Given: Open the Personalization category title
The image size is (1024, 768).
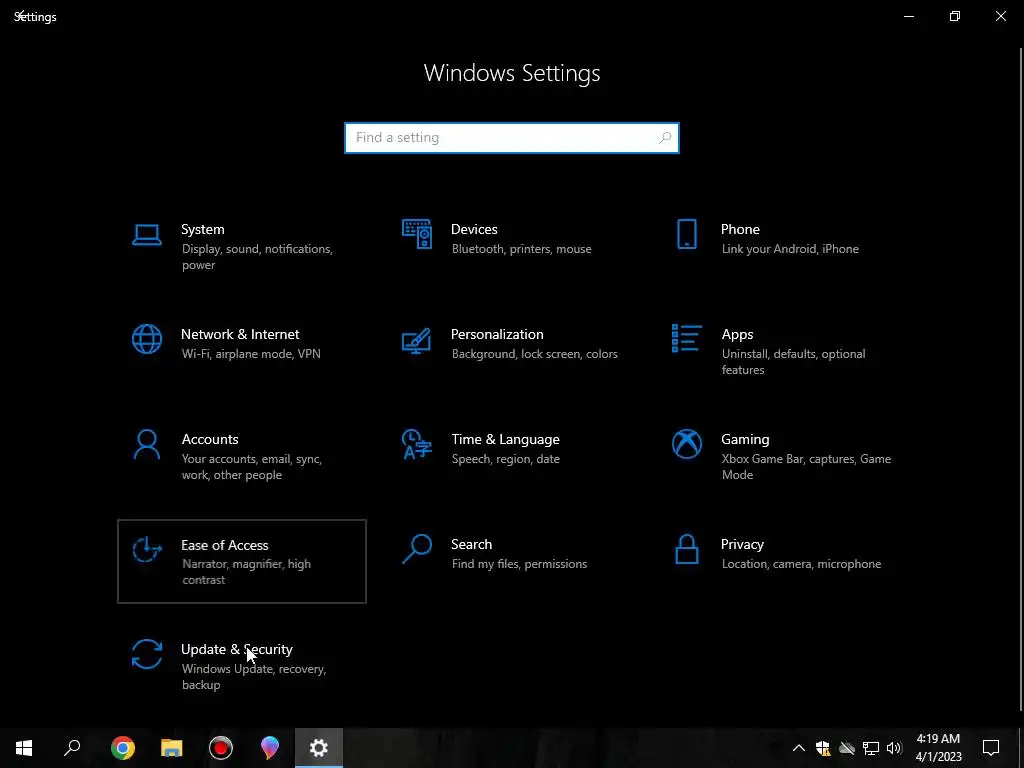Looking at the screenshot, I should (497, 334).
